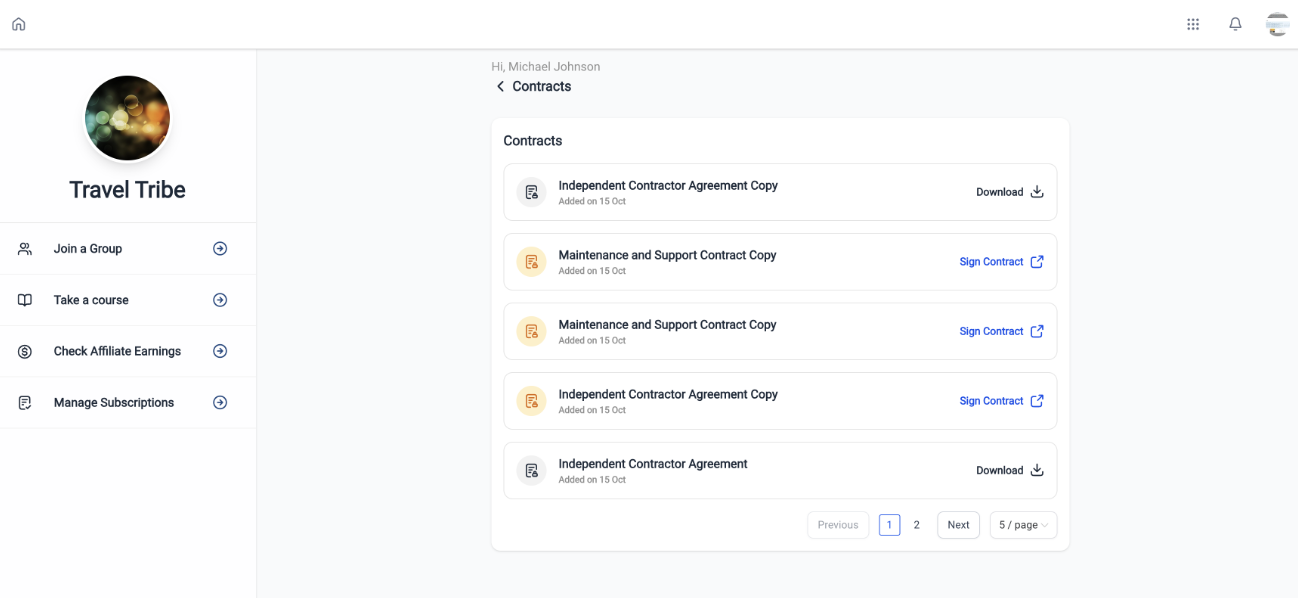Click the dollar icon for Check Affiliate Earnings
Image resolution: width=1298 pixels, height=598 pixels.
click(x=25, y=352)
